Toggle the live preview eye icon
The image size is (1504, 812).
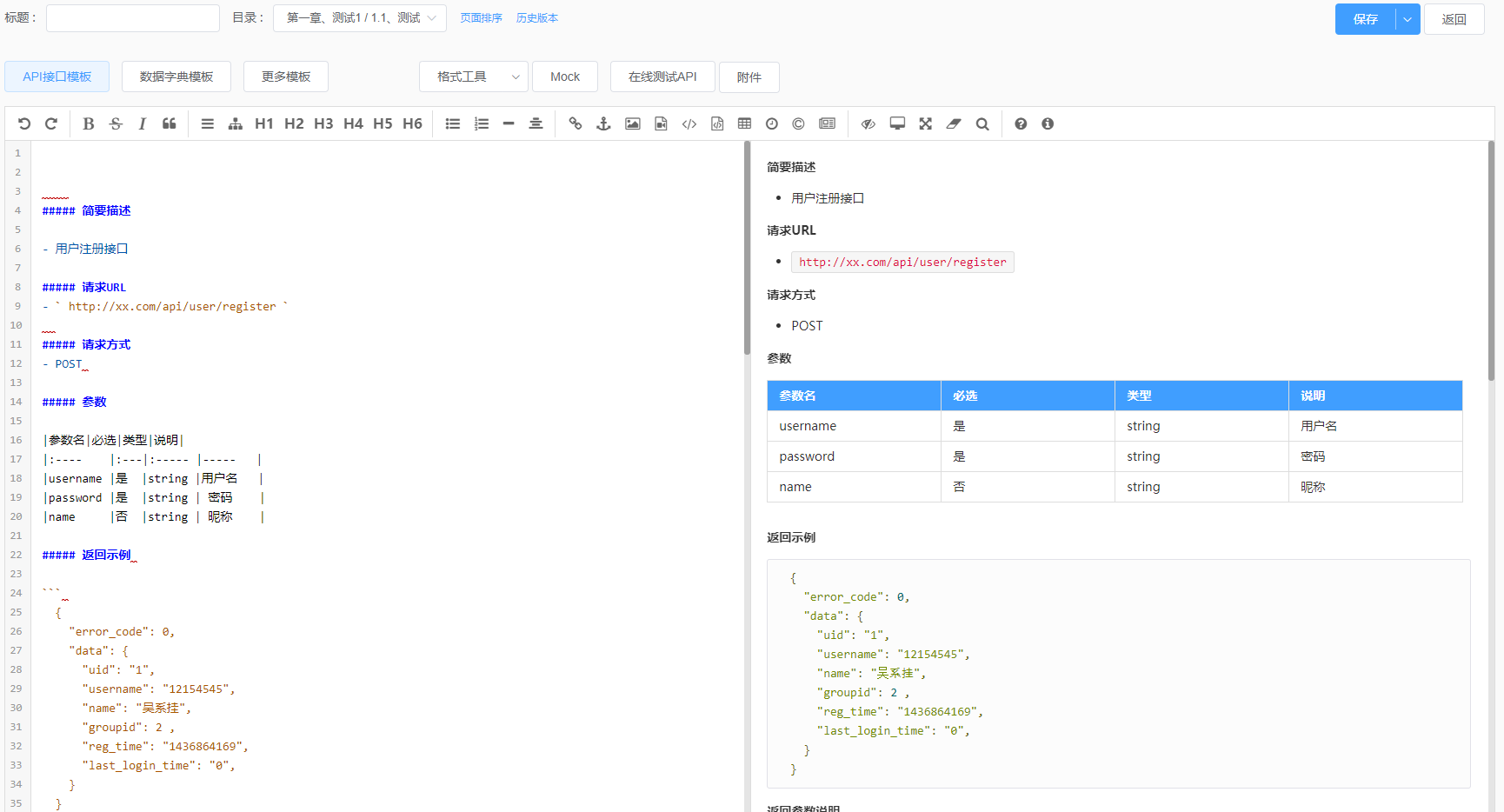868,123
